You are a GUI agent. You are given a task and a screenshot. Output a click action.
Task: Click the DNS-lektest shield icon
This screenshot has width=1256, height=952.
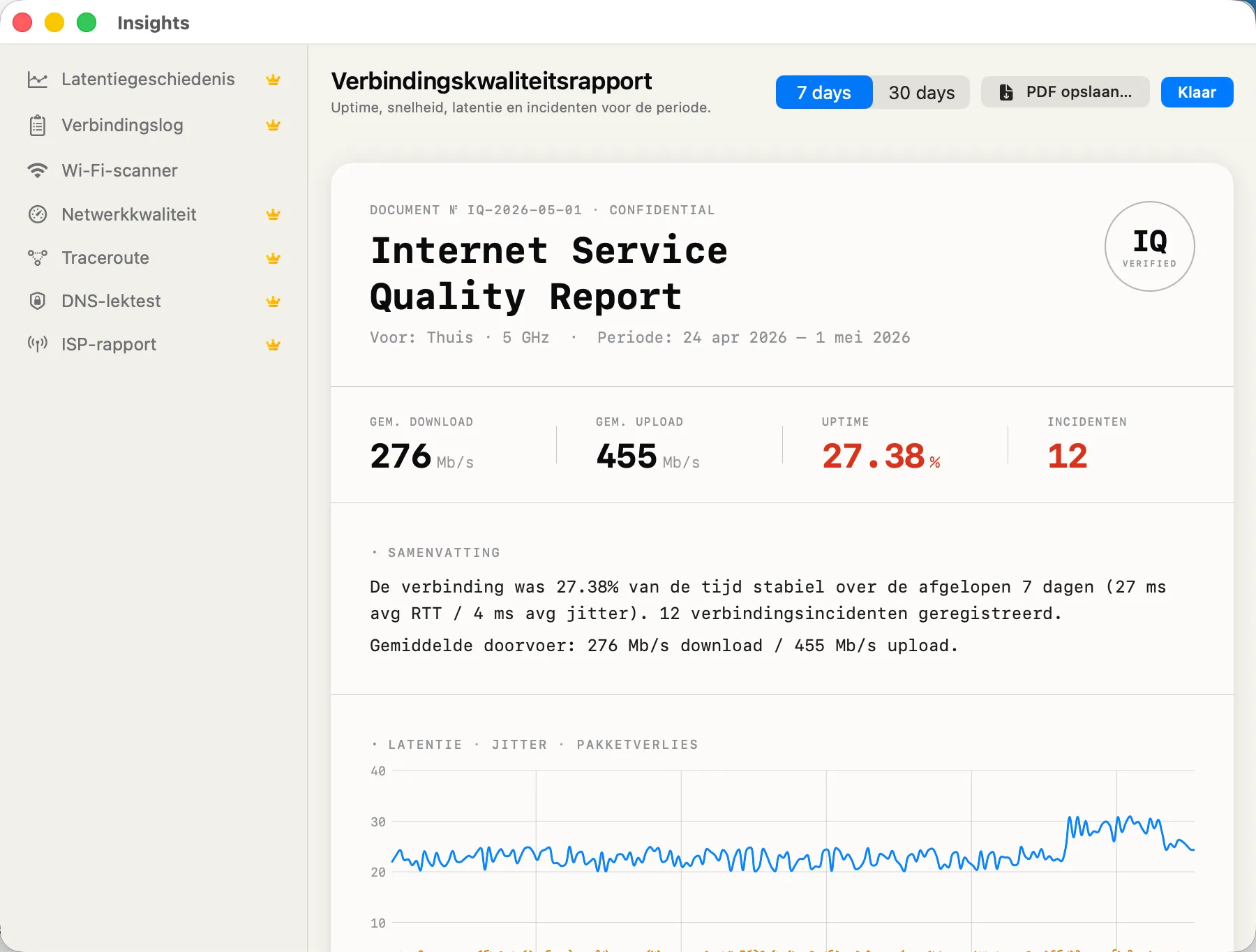click(38, 301)
